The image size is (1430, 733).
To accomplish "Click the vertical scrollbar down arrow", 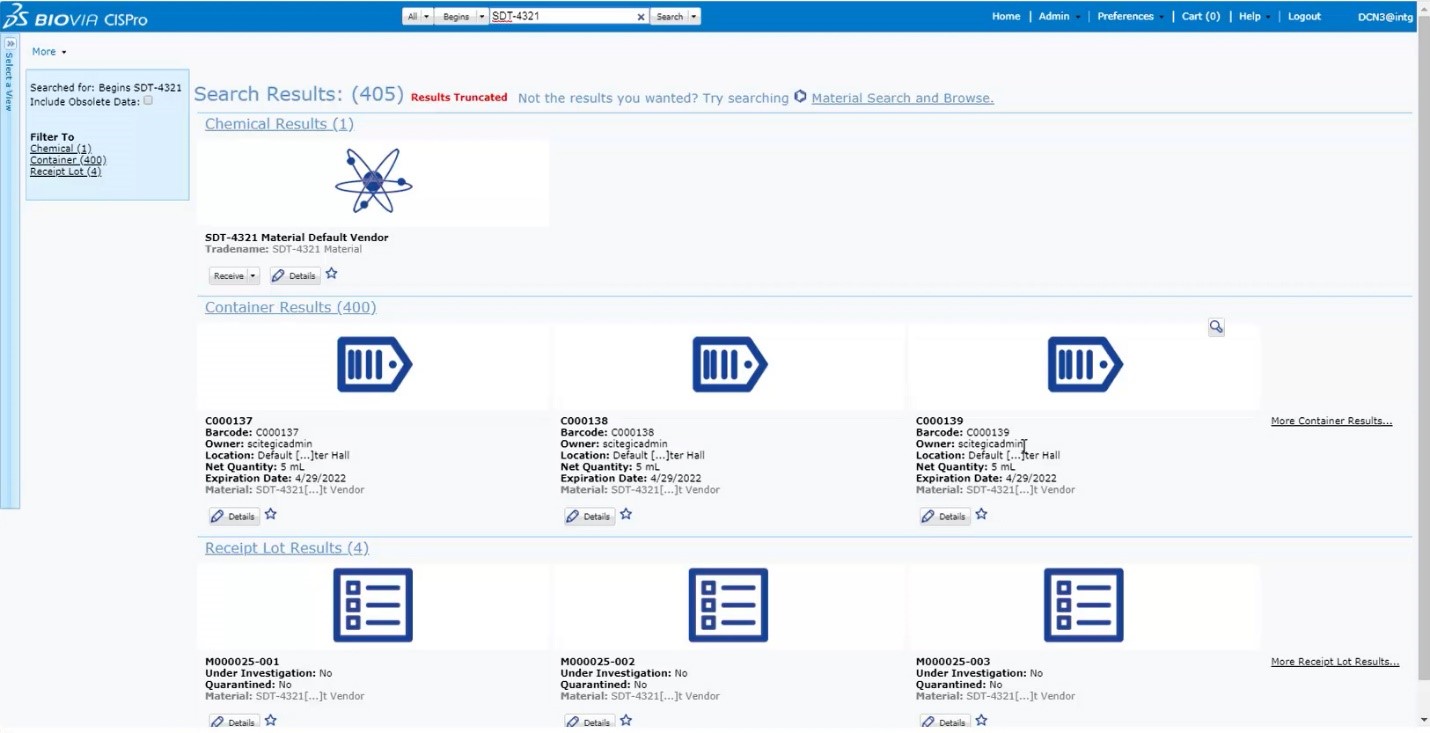I will click(x=1423, y=720).
